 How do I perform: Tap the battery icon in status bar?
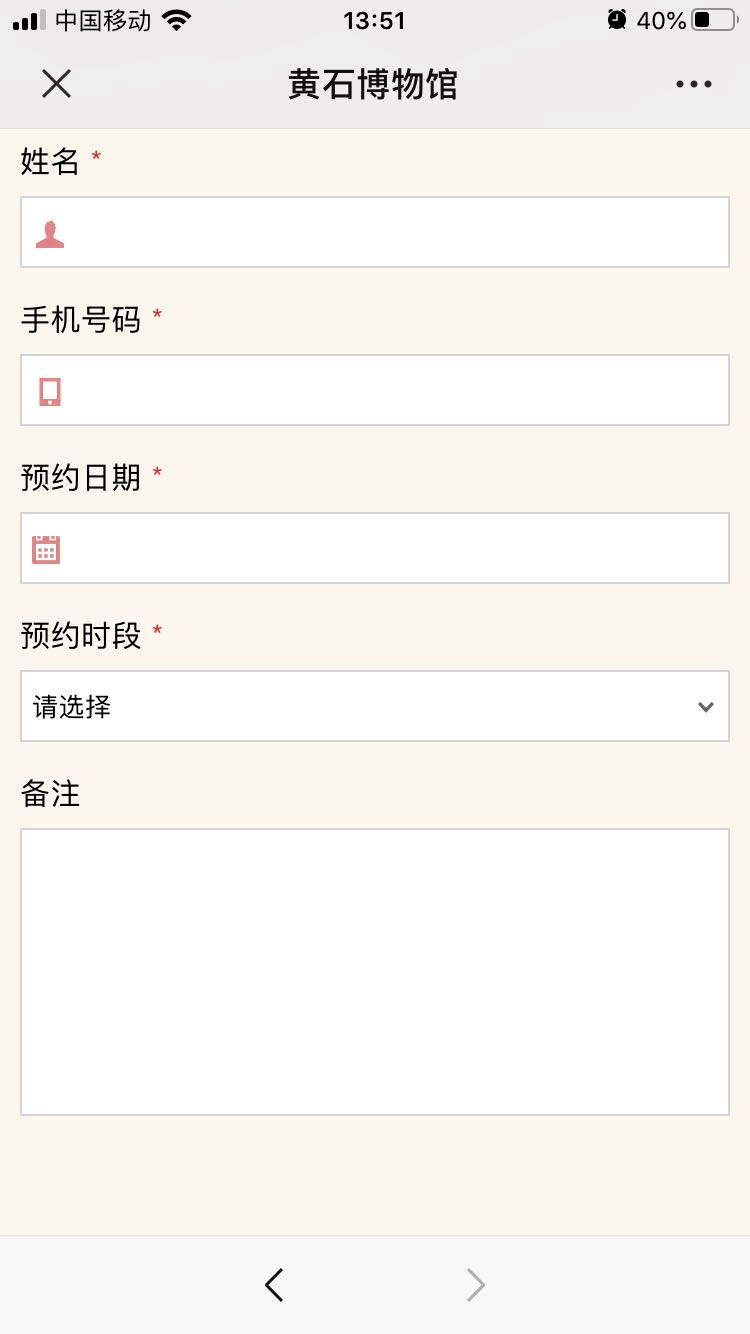point(713,20)
